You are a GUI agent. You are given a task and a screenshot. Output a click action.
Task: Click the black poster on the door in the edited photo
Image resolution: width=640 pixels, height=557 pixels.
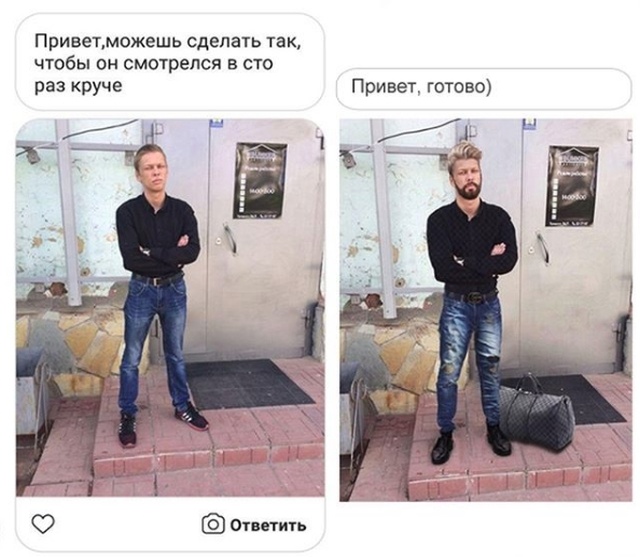point(572,186)
